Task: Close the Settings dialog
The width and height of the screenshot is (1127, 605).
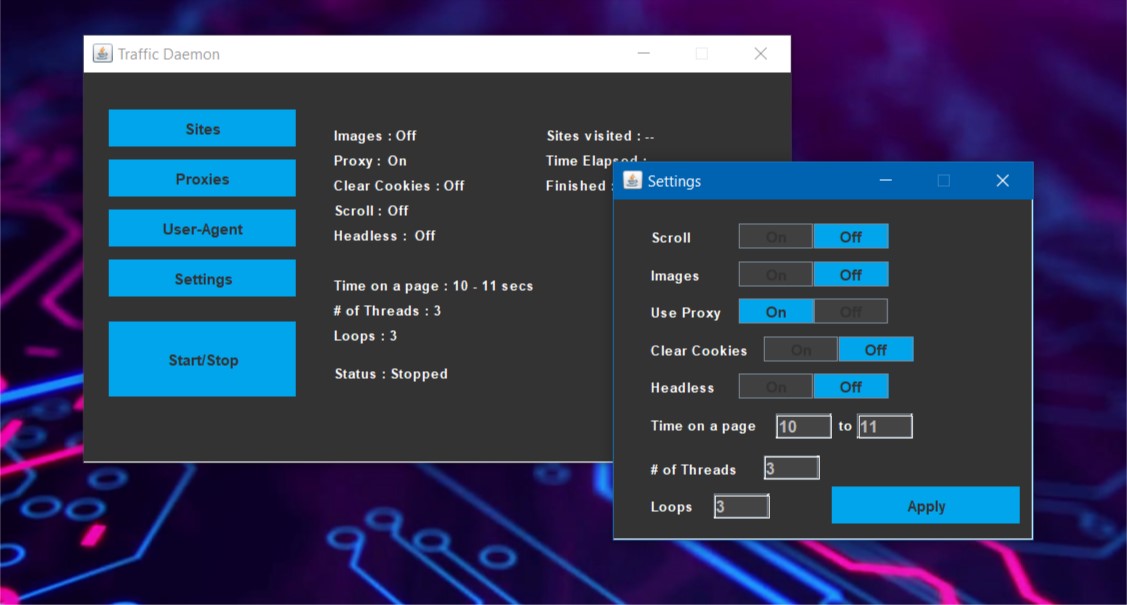Action: pyautogui.click(x=1002, y=181)
